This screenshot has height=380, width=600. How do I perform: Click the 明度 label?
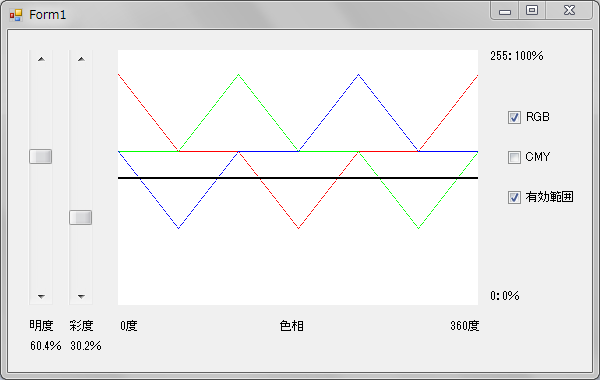(41, 326)
